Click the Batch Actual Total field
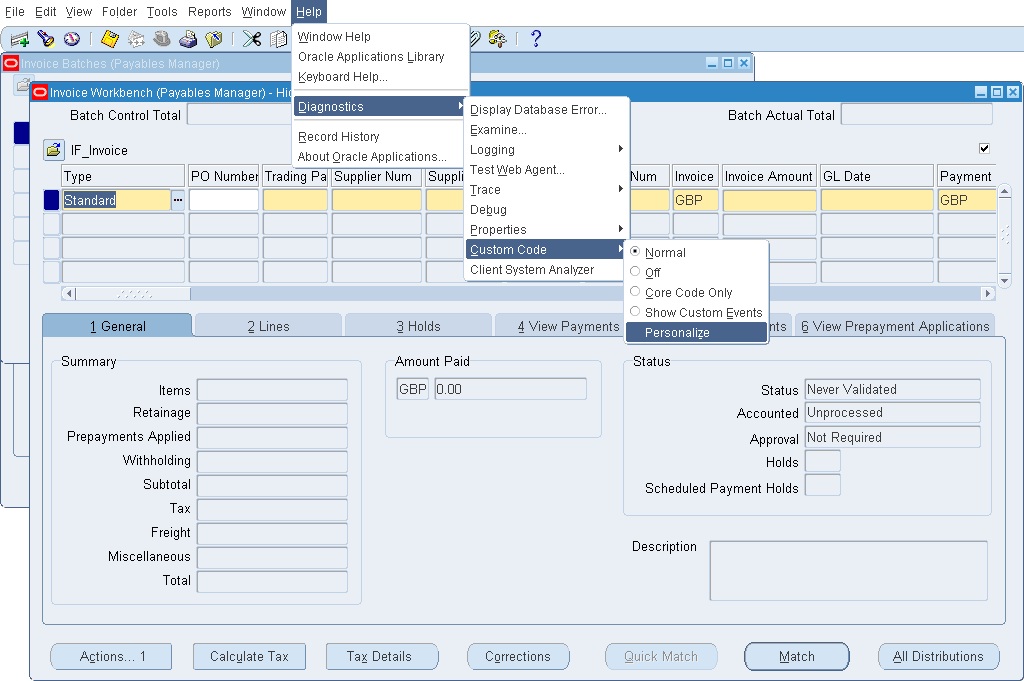 (916, 115)
